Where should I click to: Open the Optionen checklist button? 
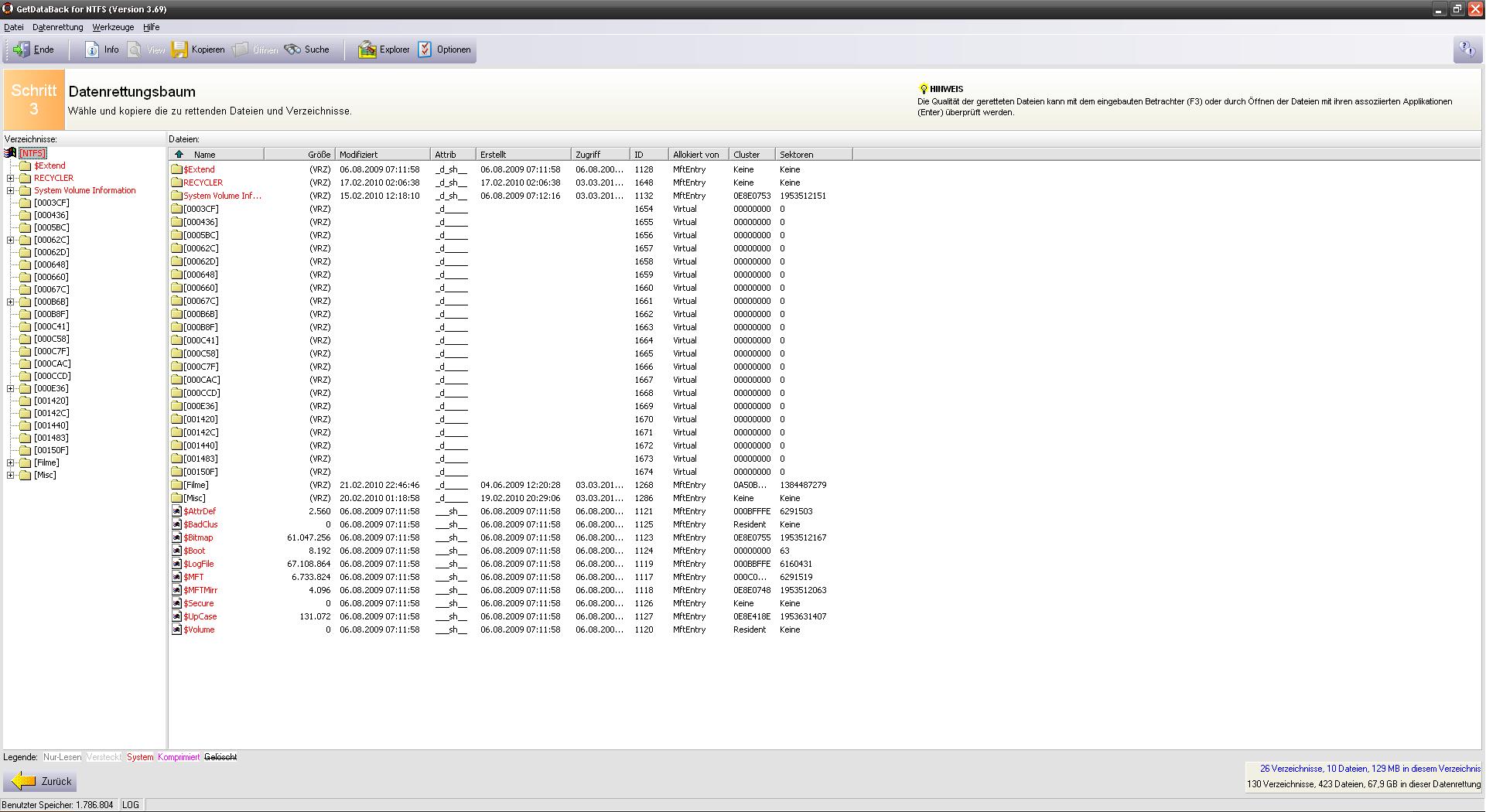click(445, 49)
